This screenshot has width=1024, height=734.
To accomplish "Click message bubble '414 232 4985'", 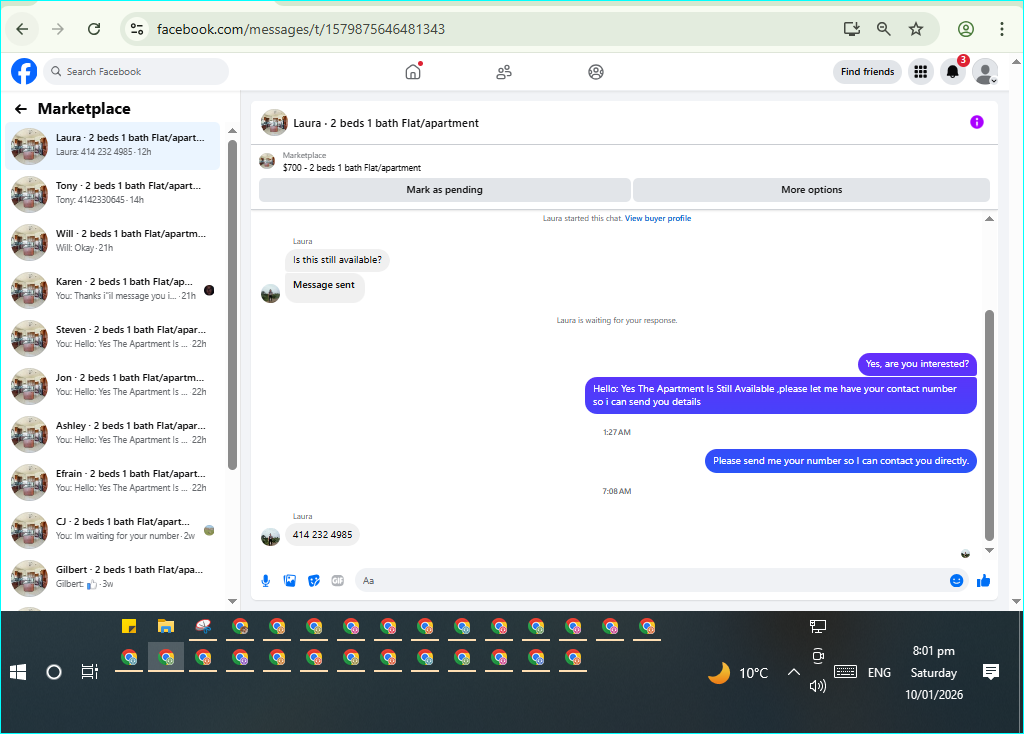I will click(x=323, y=535).
